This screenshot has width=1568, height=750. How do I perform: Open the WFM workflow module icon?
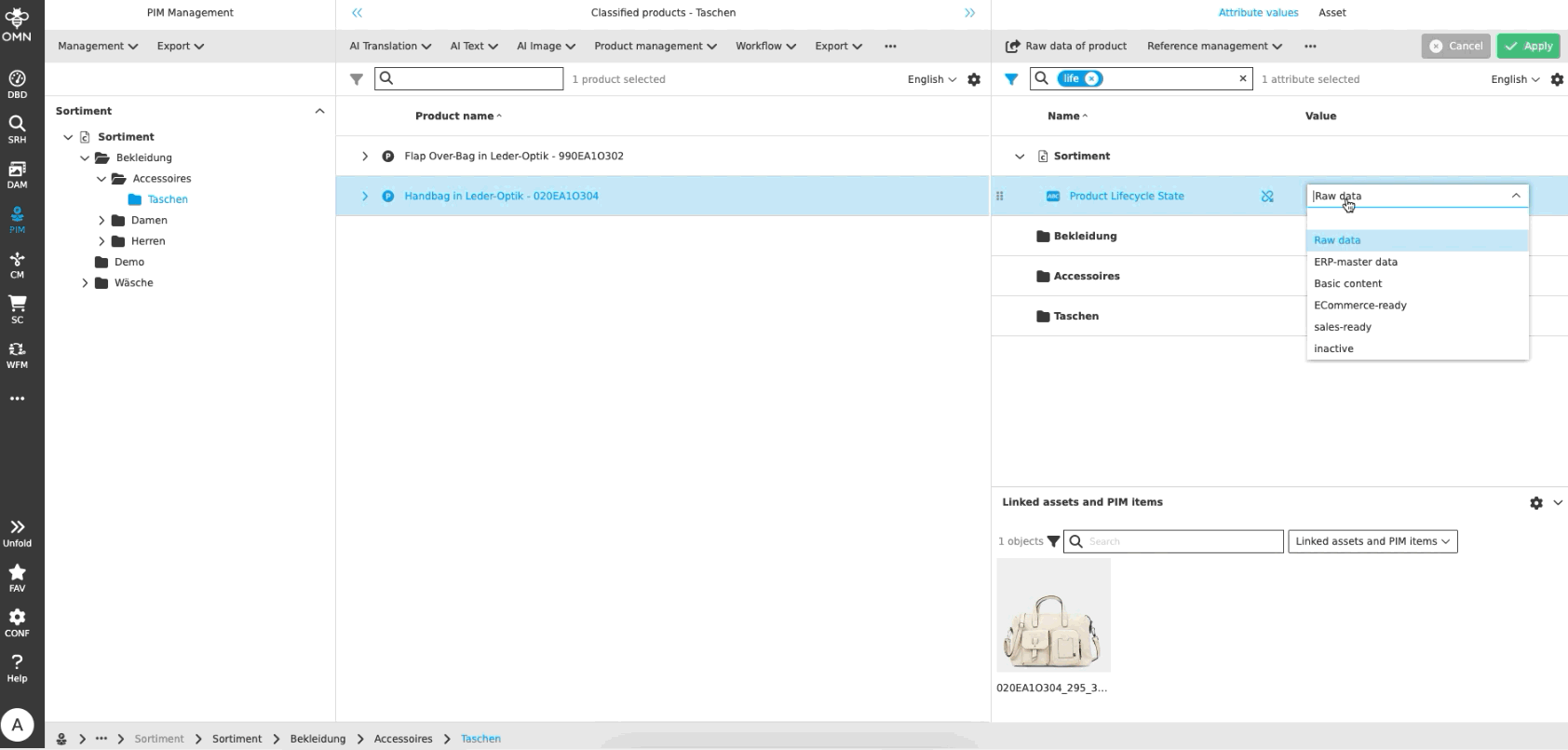coord(17,355)
